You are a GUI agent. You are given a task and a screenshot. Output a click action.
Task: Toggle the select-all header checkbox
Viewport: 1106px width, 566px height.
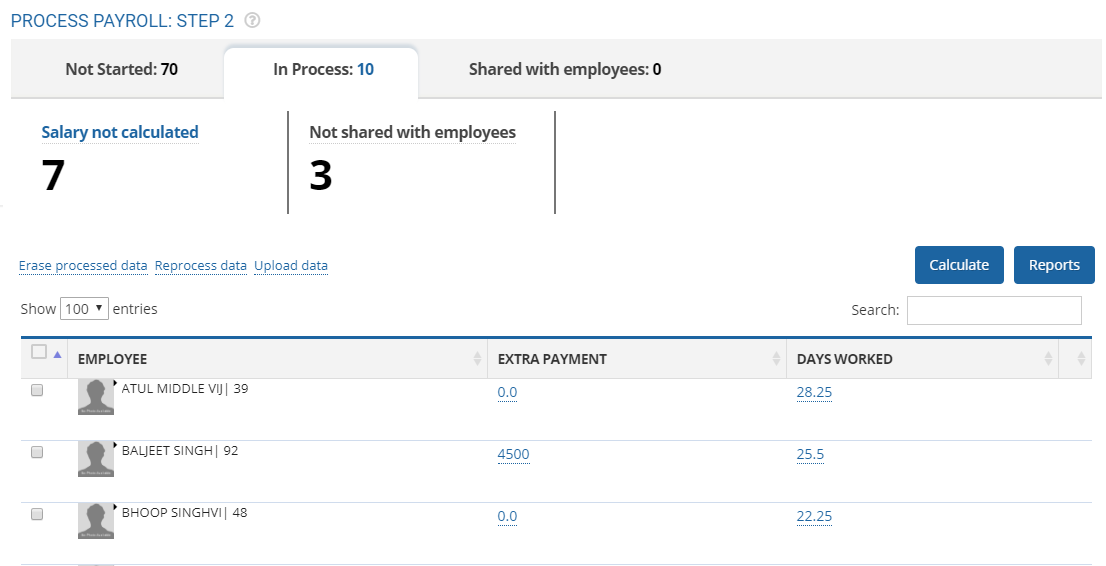(39, 352)
